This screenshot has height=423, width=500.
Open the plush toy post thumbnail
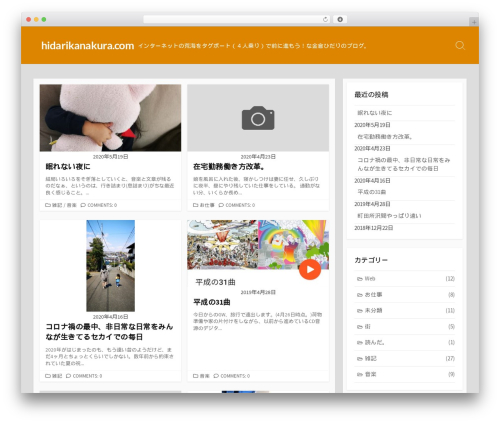pos(110,118)
